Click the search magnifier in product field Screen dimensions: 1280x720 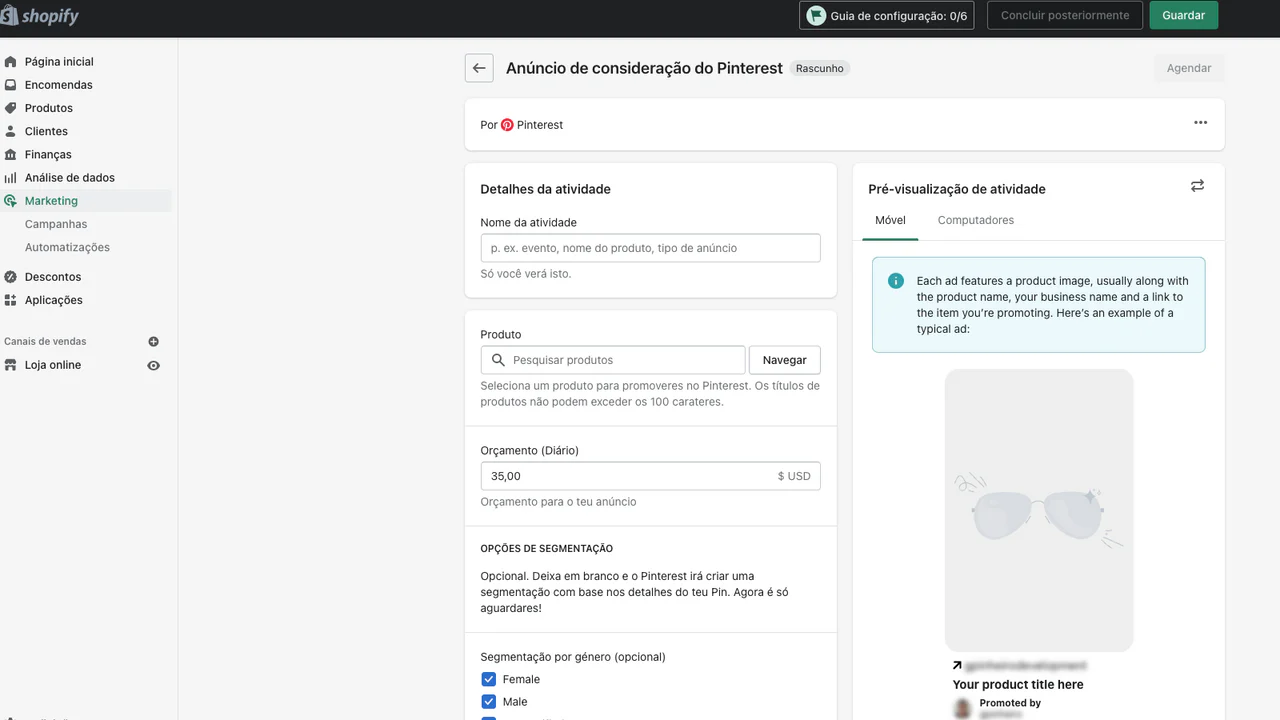498,360
